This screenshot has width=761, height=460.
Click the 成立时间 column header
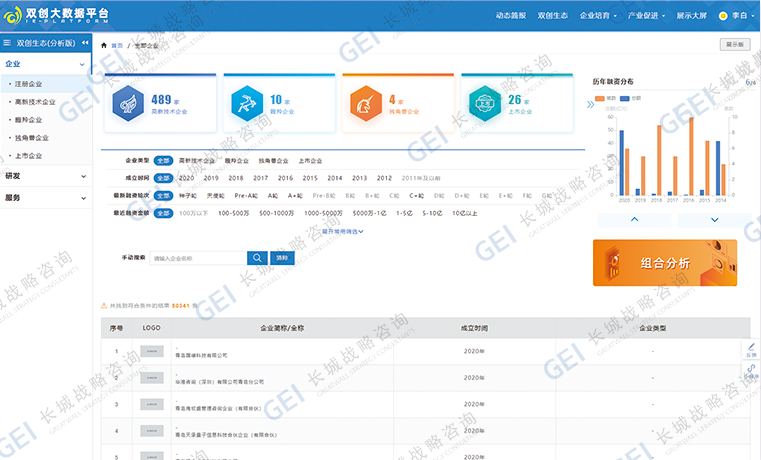pos(474,329)
